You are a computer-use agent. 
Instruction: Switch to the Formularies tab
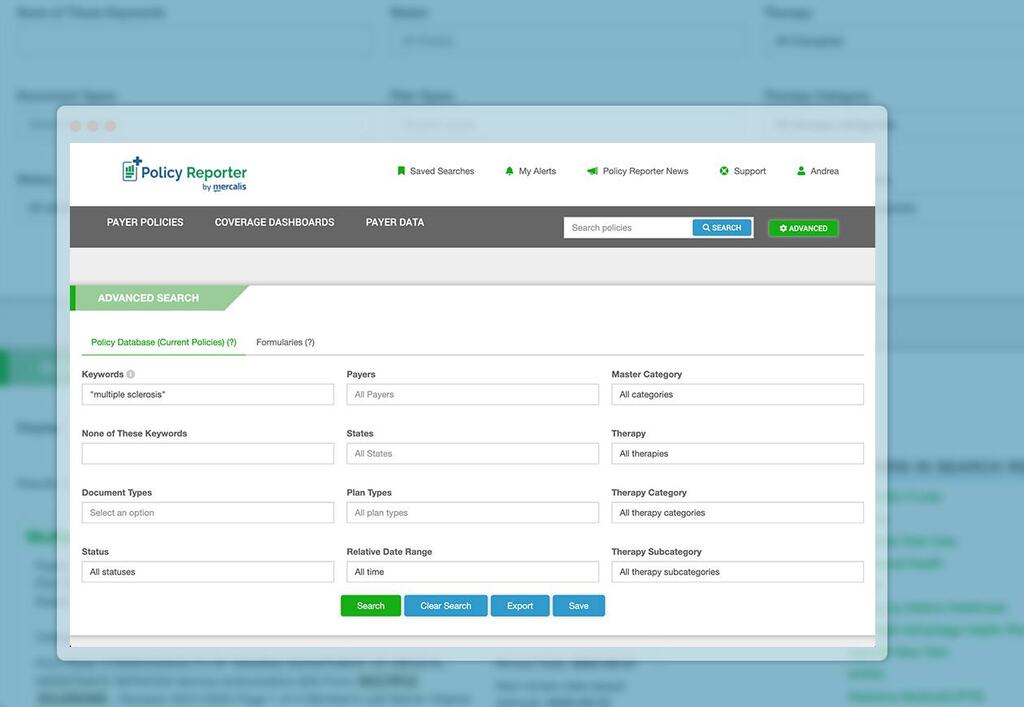pos(285,342)
